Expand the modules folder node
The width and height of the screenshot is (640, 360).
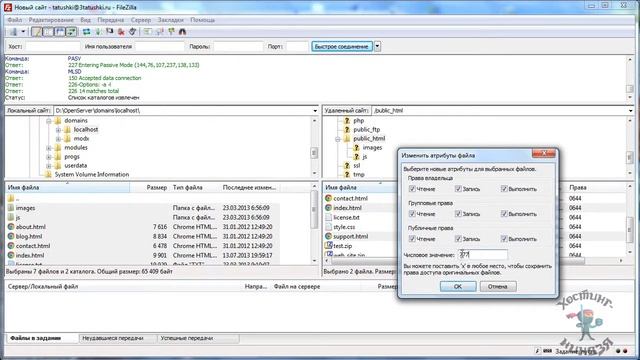49,148
